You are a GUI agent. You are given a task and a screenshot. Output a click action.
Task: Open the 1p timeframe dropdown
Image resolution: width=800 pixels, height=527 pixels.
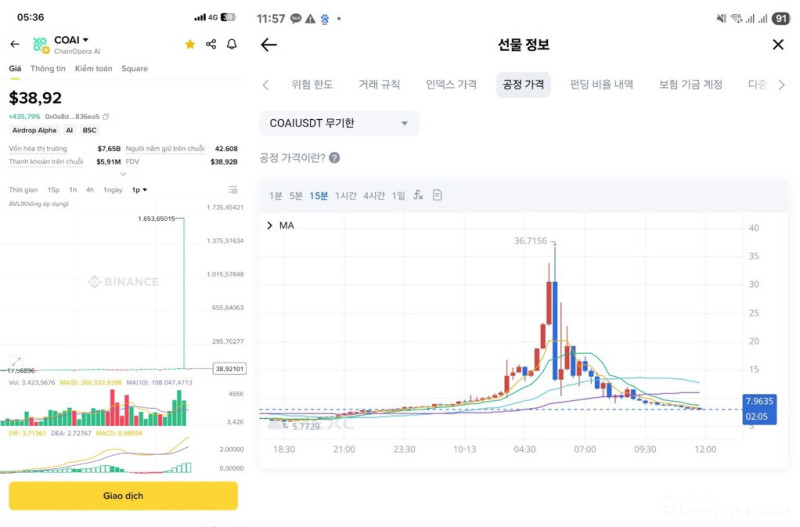pyautogui.click(x=139, y=189)
